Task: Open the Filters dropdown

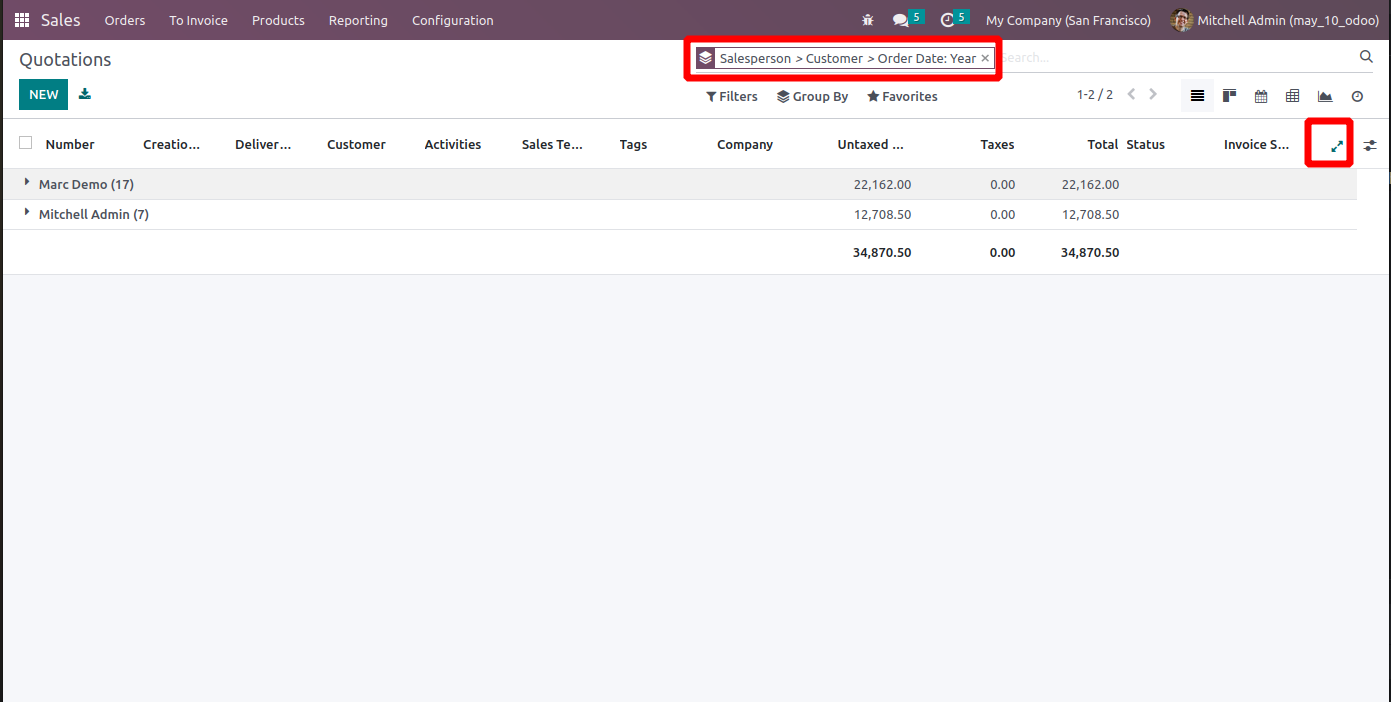Action: click(x=732, y=96)
